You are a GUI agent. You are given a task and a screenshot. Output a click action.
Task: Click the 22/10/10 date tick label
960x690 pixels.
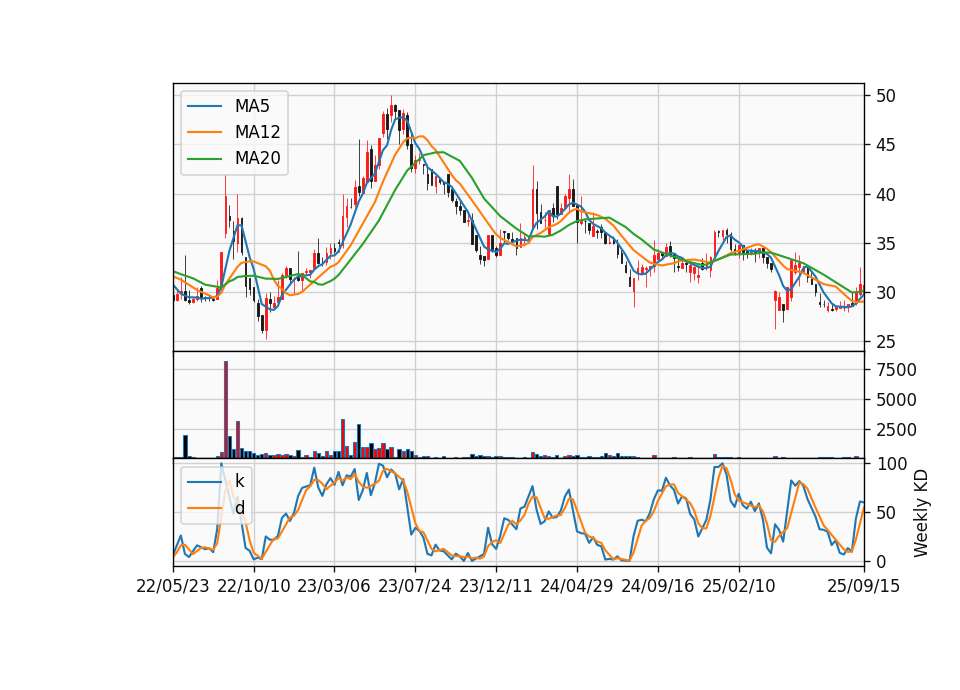(253, 586)
